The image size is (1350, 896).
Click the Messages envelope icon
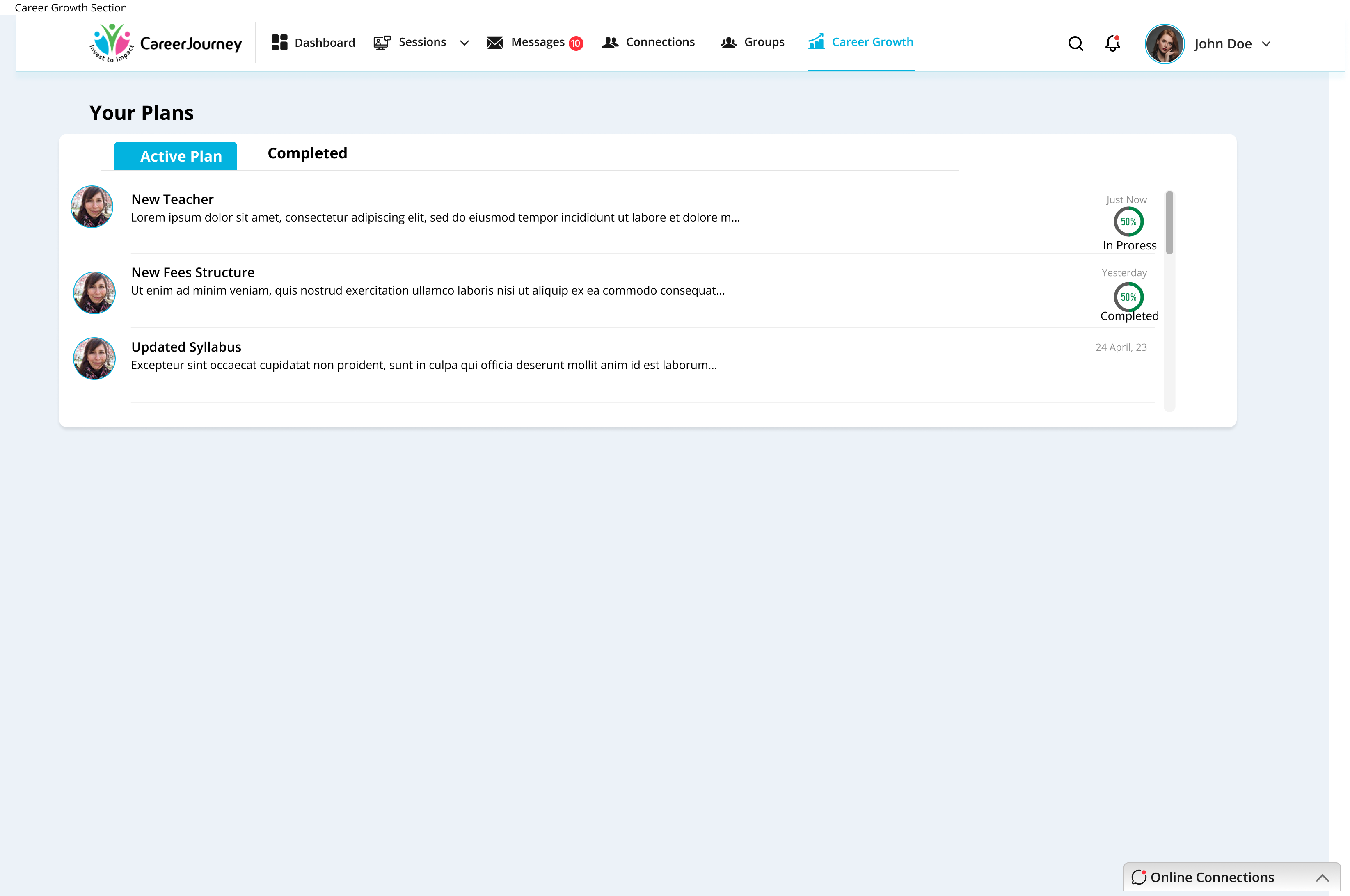494,42
